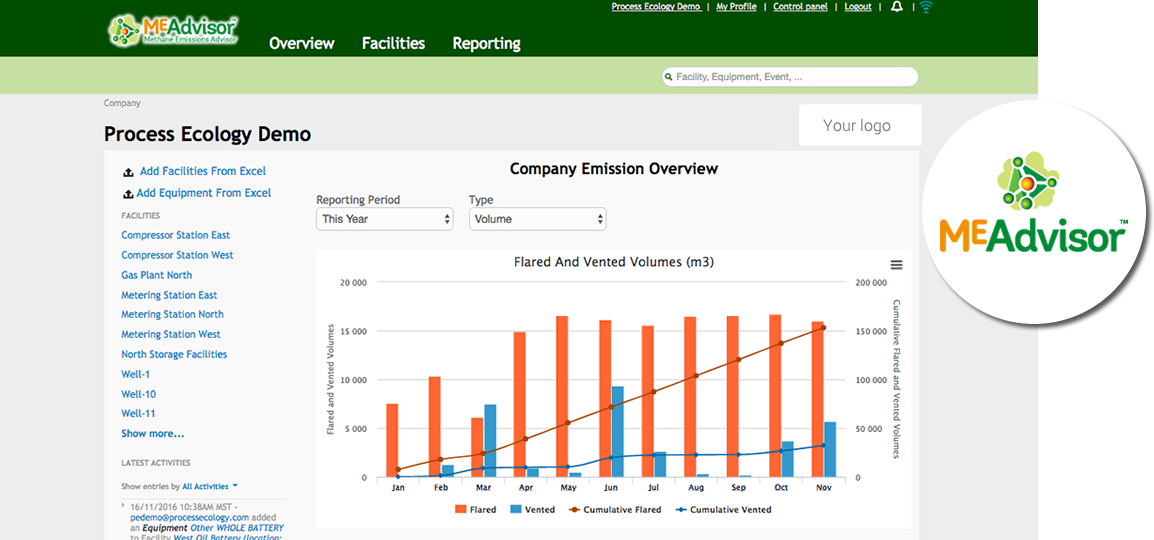Viewport: 1154px width, 540px height.
Task: Click the Company Emission Overview heading
Action: coord(614,169)
